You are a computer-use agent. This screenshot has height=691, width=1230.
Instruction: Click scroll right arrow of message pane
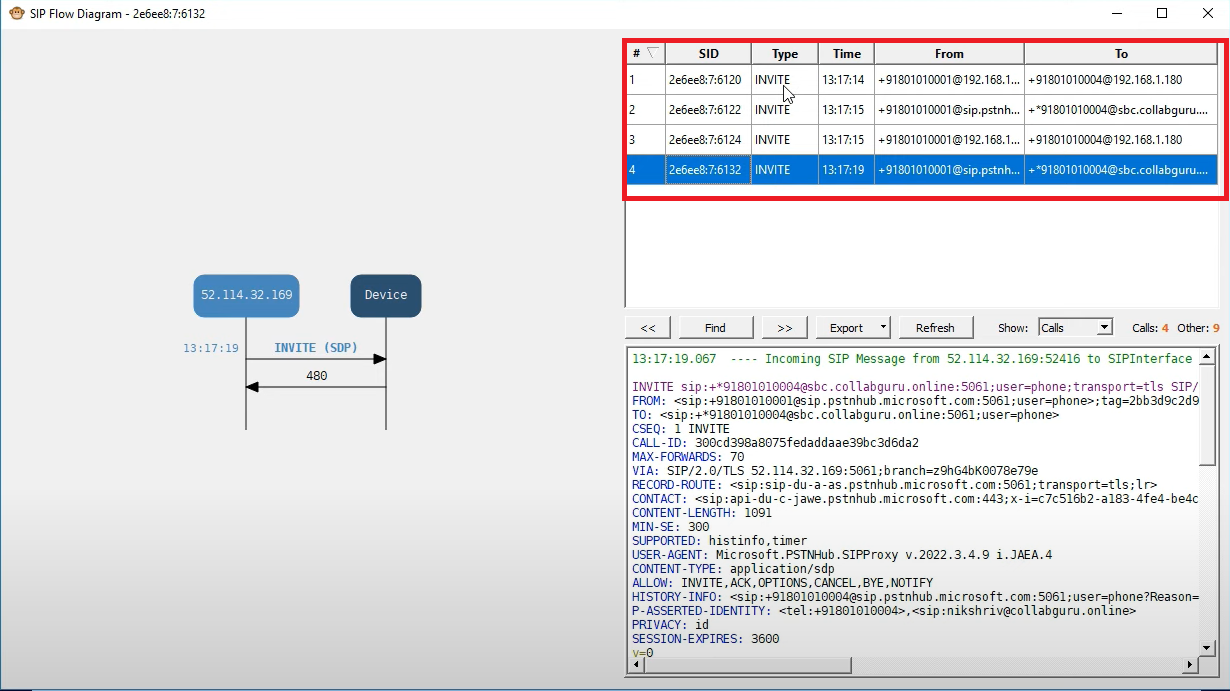click(1190, 665)
